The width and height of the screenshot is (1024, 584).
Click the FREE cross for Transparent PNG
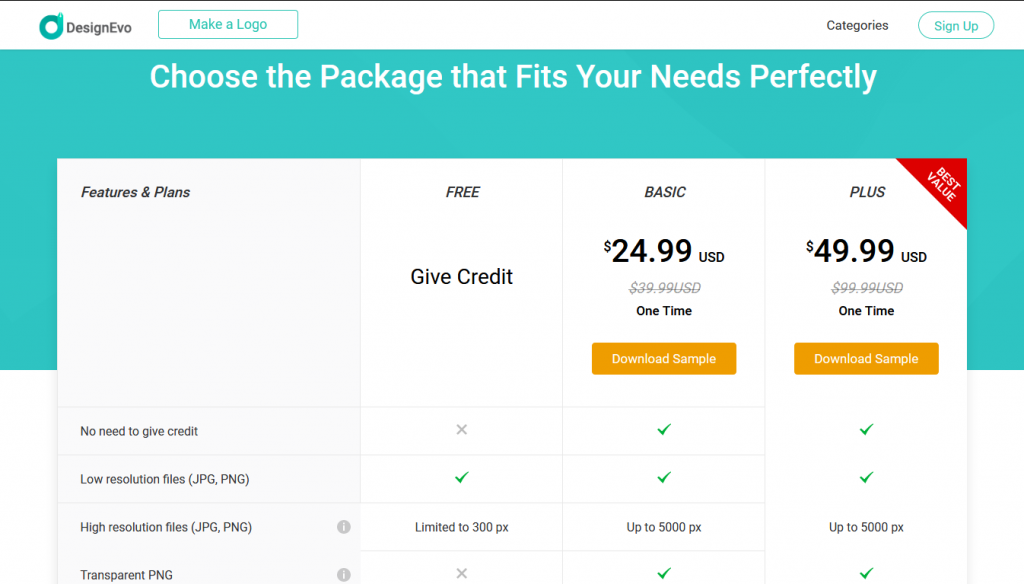[x=462, y=573]
